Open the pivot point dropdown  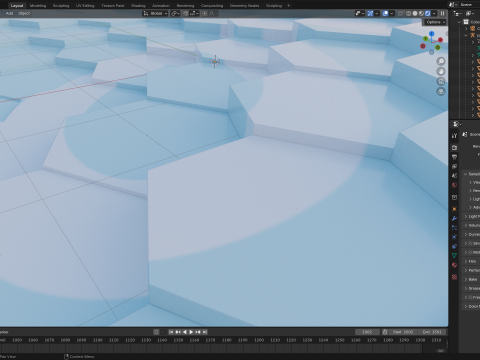(x=175, y=13)
